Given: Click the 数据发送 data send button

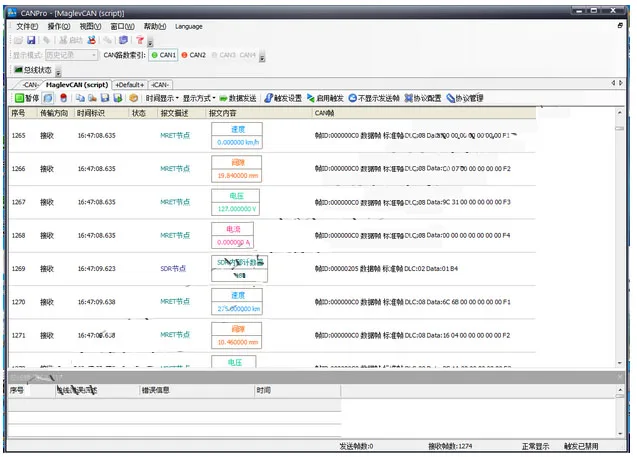Looking at the screenshot, I should coord(238,98).
